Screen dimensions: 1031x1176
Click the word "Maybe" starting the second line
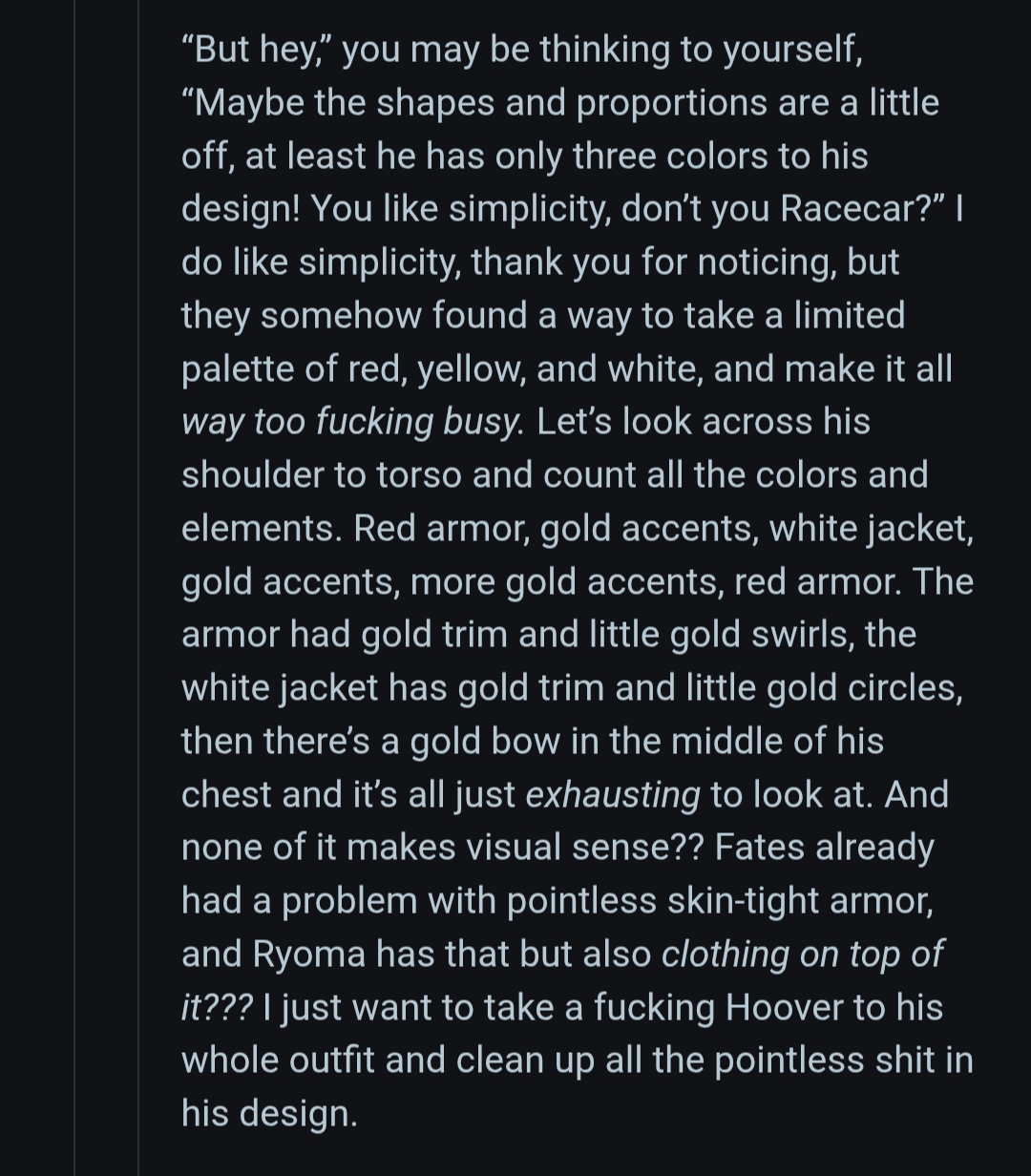pos(248,102)
